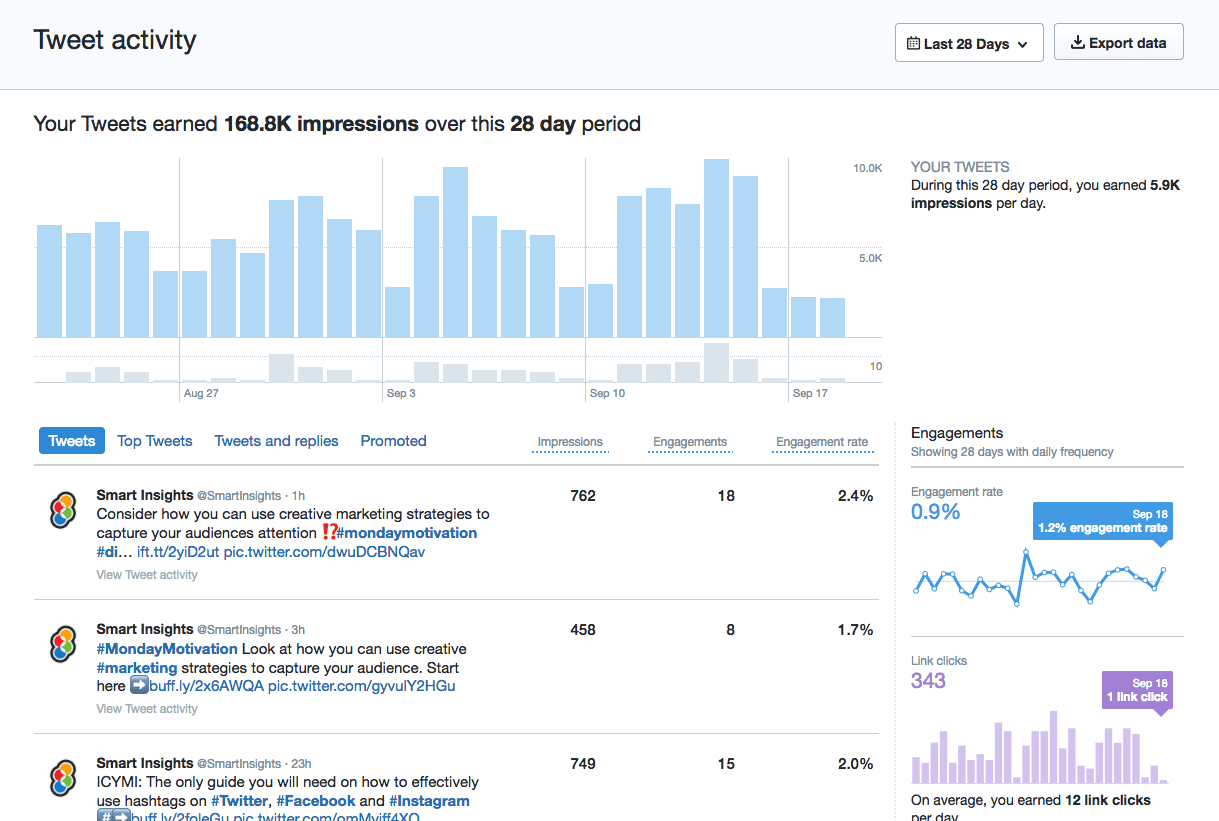1219x821 pixels.
Task: Switch to the Top Tweets tab
Action: (x=154, y=441)
